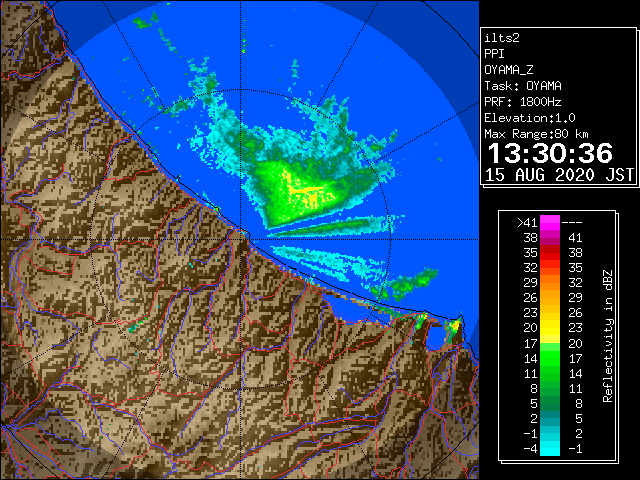The width and height of the screenshot is (640, 480).
Task: Click the magenta >41 dBZ legend color
Action: (550, 222)
